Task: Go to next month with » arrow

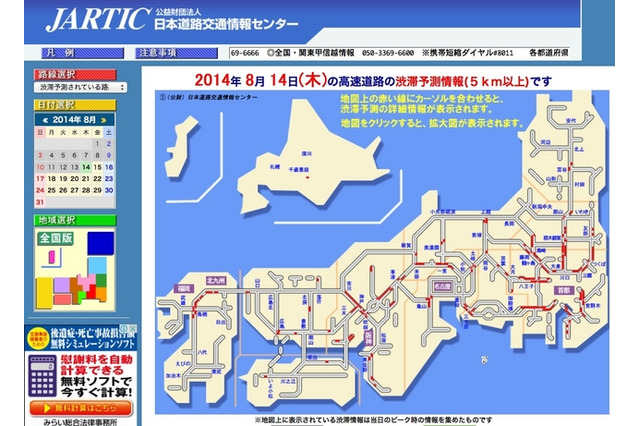Action: point(104,120)
